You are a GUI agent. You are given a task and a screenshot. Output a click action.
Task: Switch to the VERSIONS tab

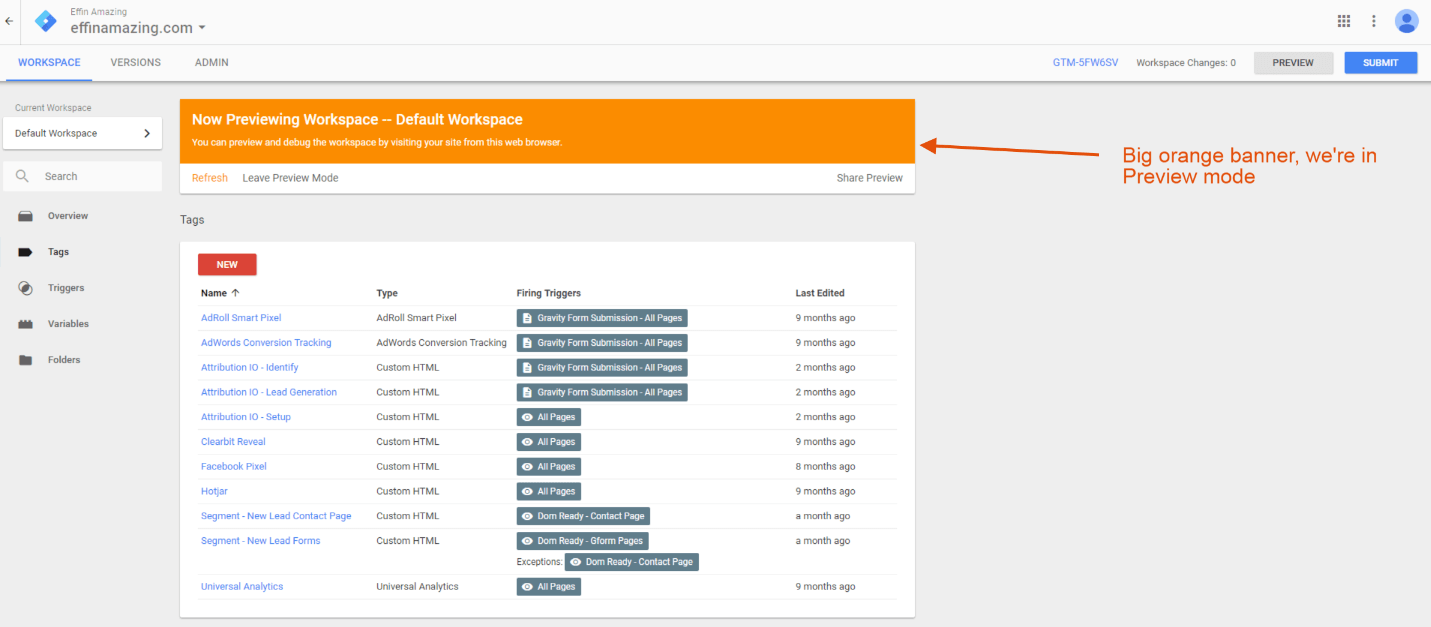pyautogui.click(x=135, y=62)
